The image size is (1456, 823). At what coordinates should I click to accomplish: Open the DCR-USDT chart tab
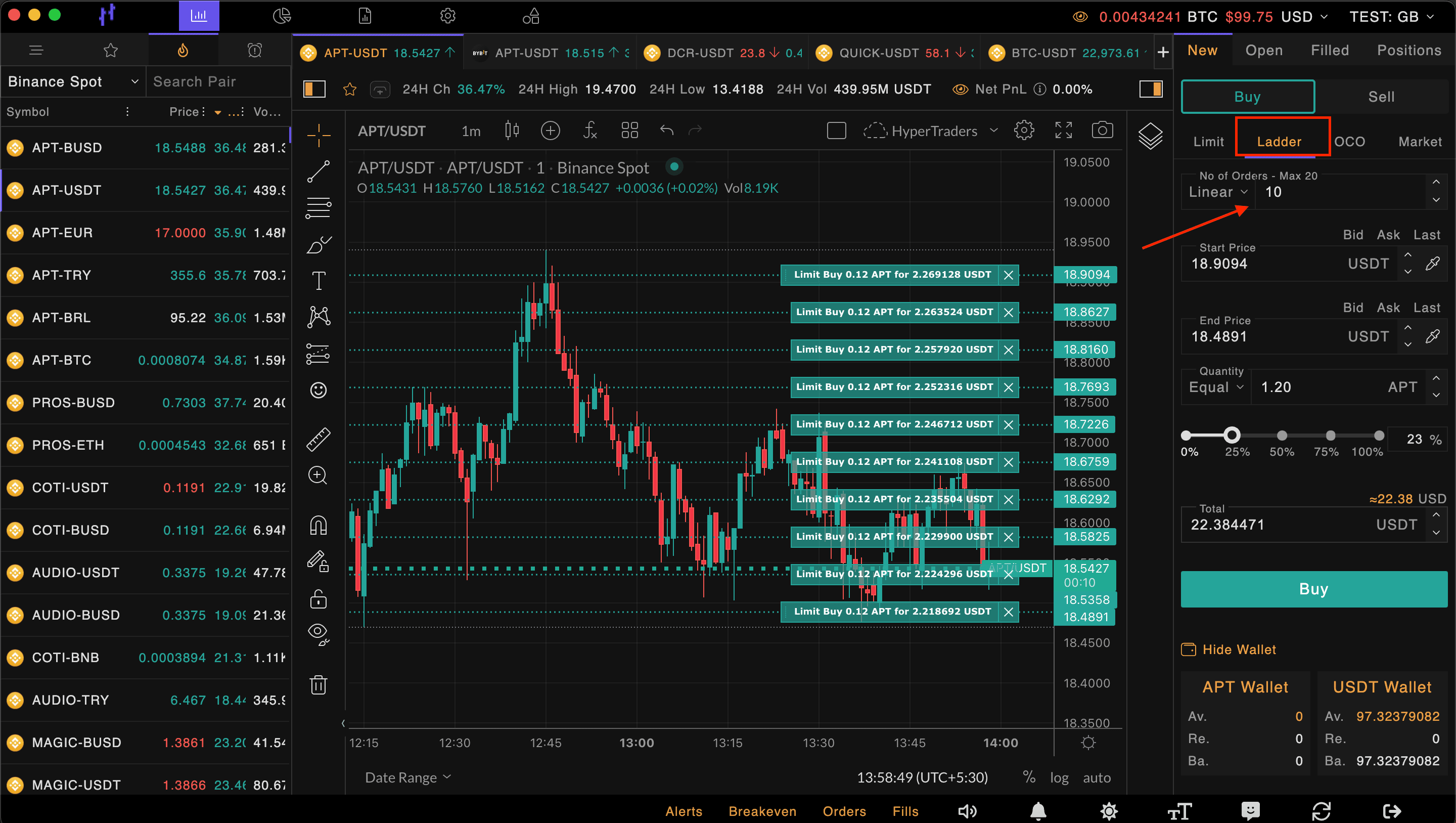click(x=722, y=53)
